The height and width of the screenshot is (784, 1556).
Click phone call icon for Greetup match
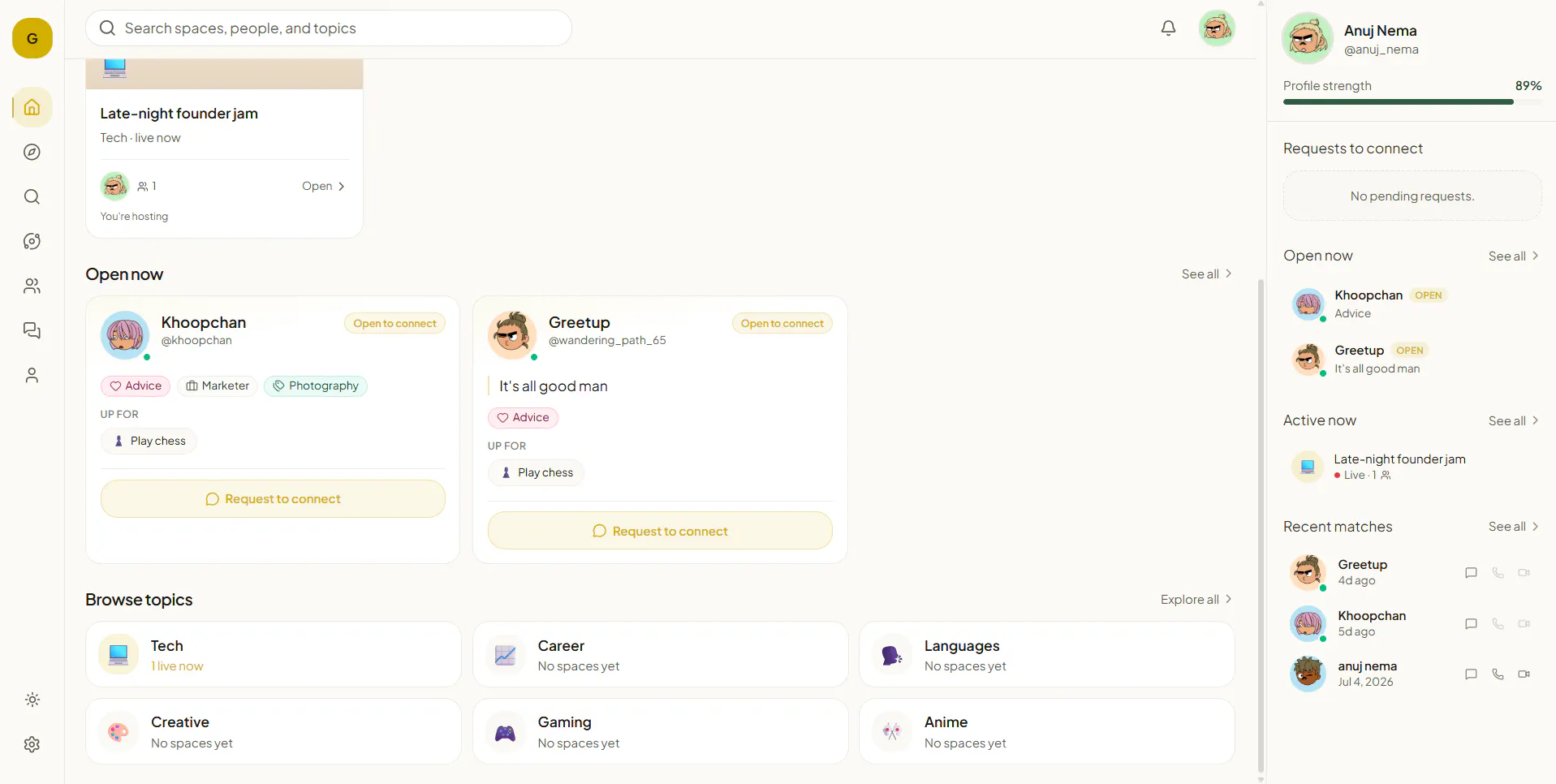click(1498, 573)
